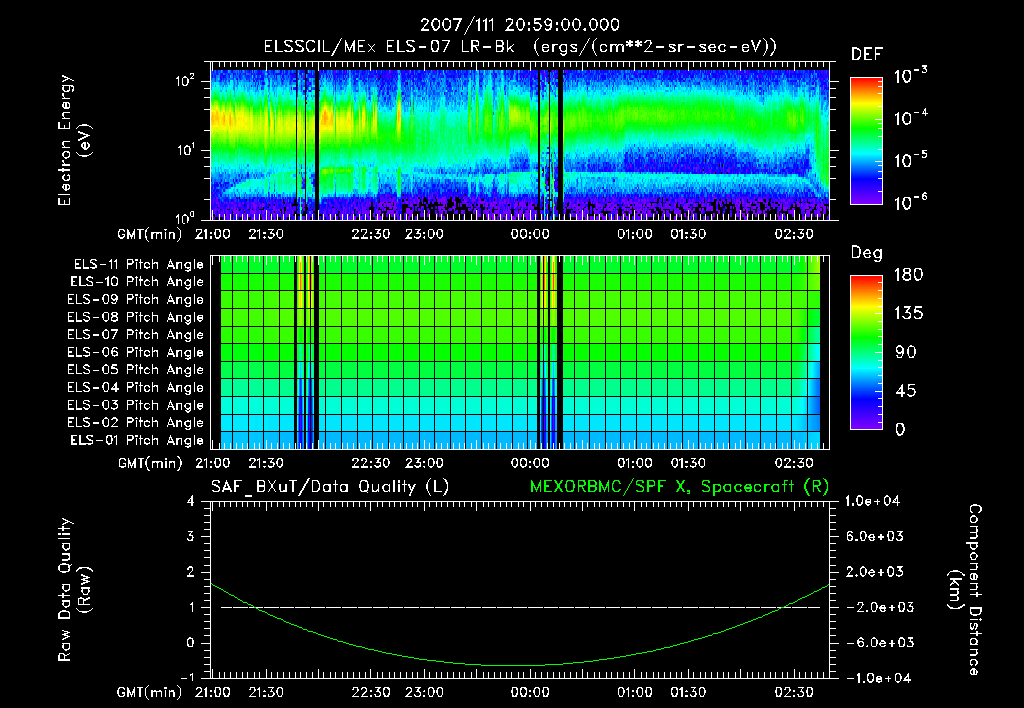This screenshot has width=1024, height=708.
Task: Click the 10^1 energy axis tick label
Action: coord(185,150)
